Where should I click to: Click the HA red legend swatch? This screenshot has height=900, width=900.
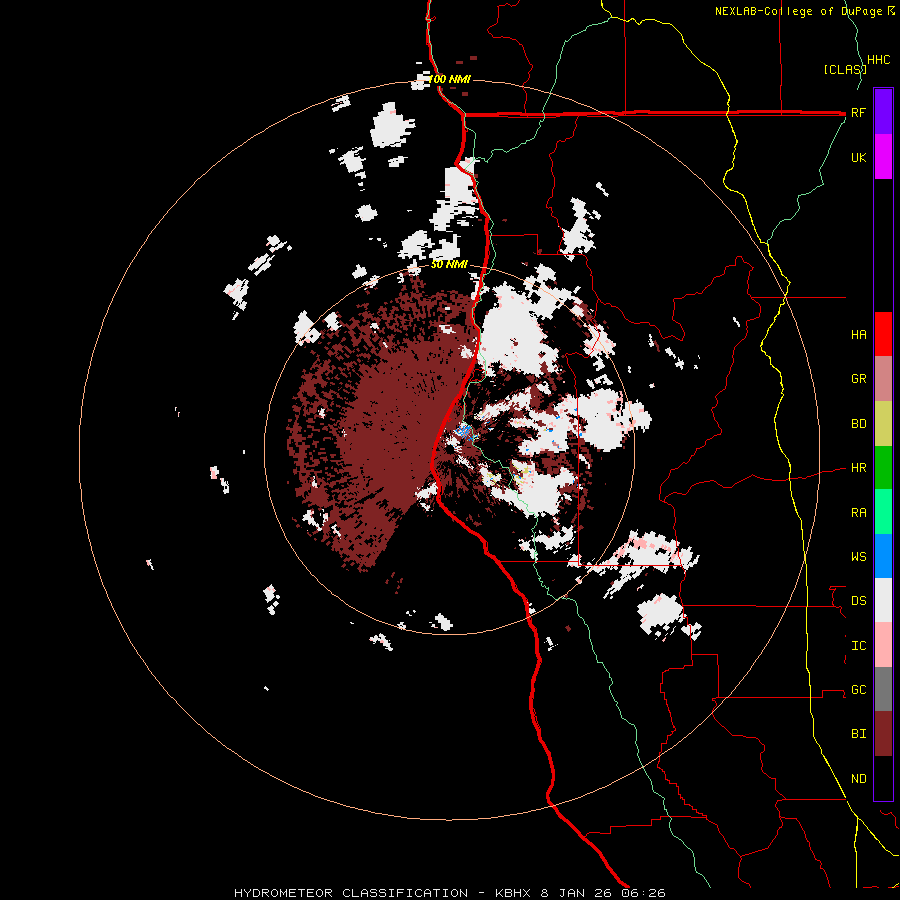click(x=883, y=334)
